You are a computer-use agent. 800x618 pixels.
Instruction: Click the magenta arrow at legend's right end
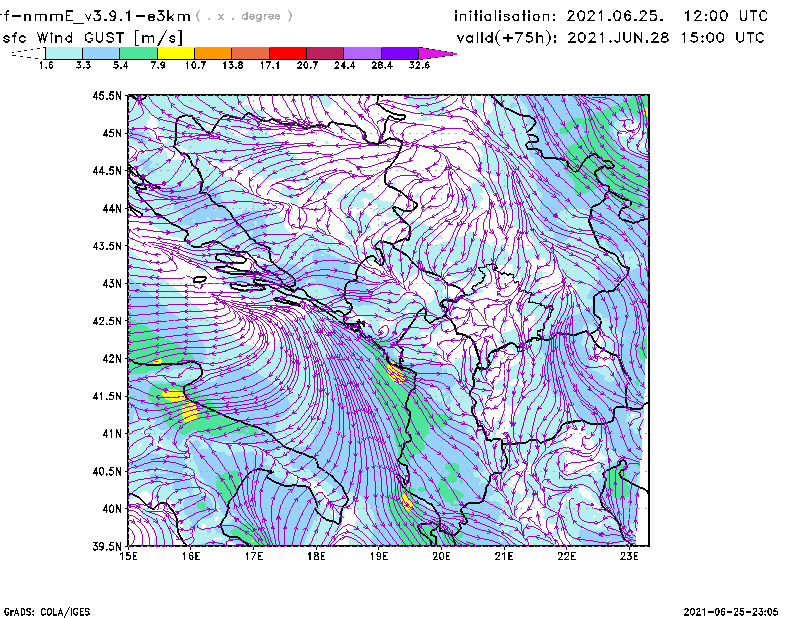(438, 53)
